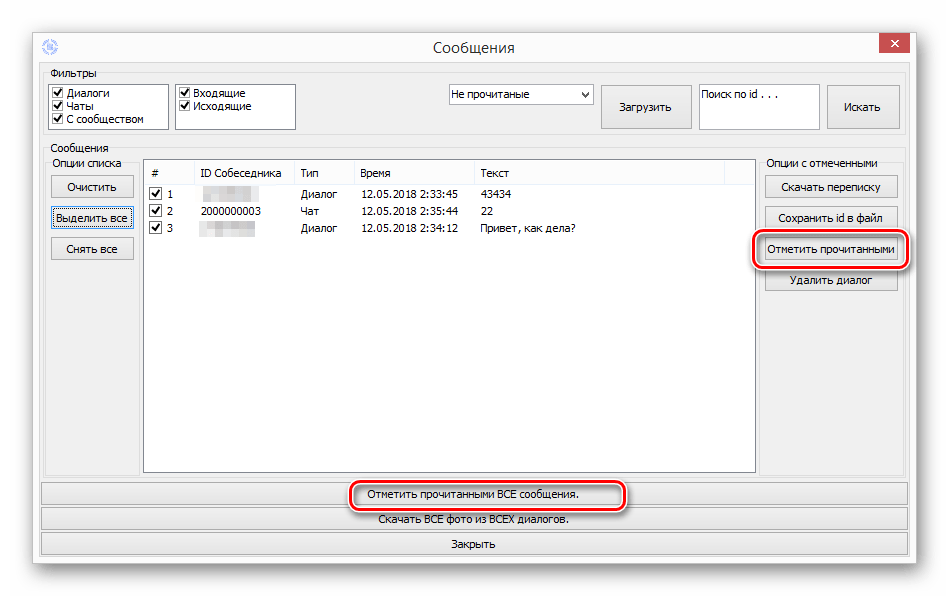
Task: Click Скачать ВСЕ фото из ВСЕХ диалогов
Action: point(474,519)
